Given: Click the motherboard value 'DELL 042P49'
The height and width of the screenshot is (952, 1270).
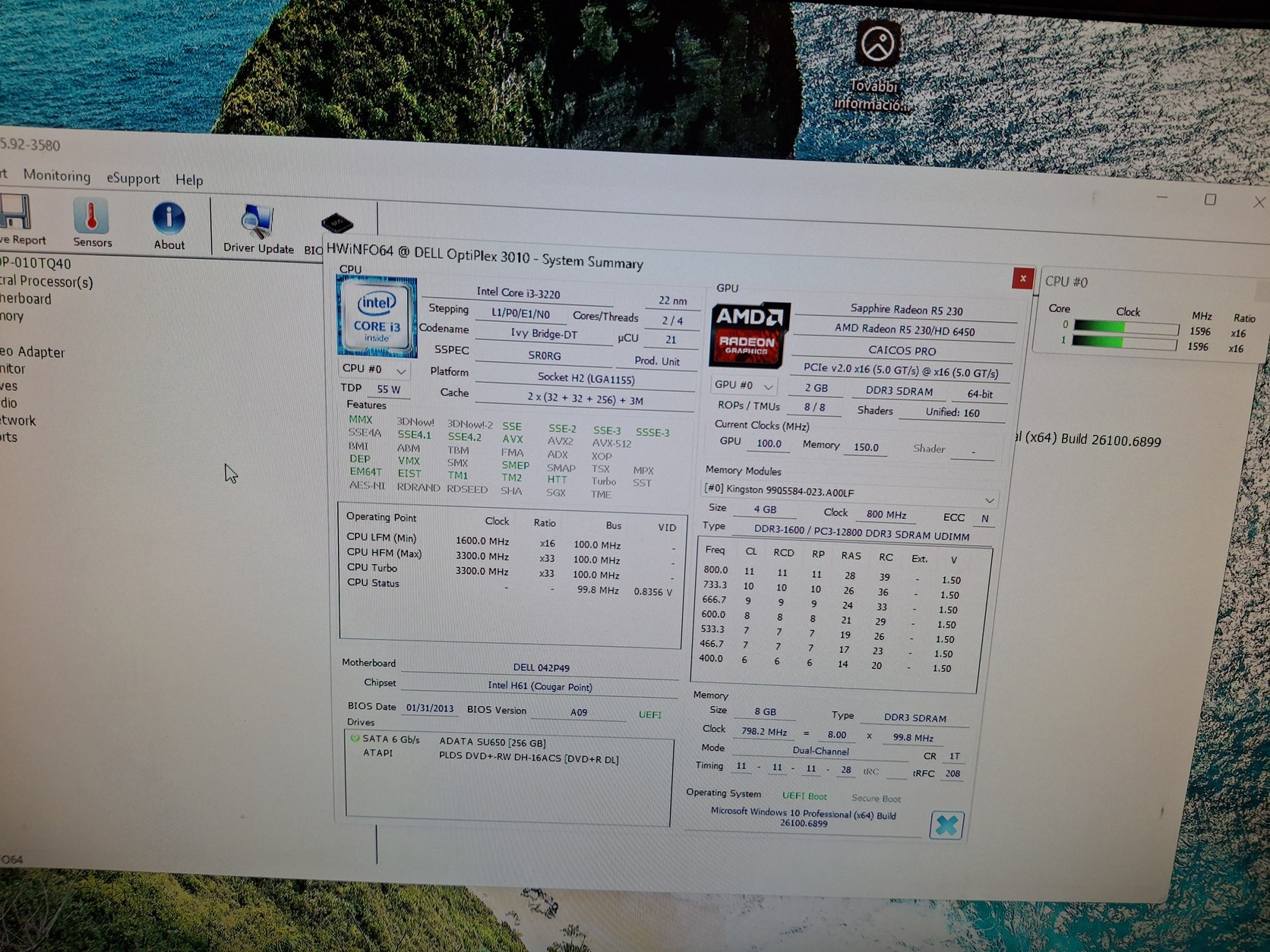Looking at the screenshot, I should pos(541,667).
